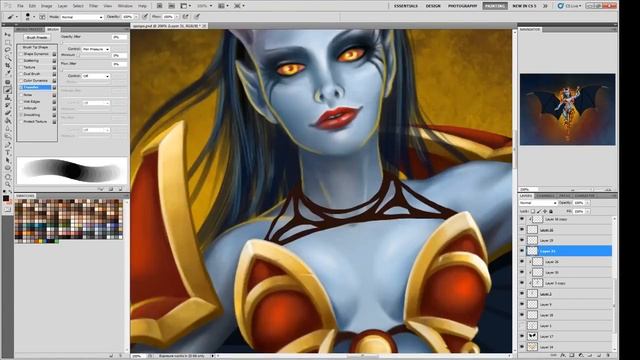Select the Pen tool

click(7, 145)
